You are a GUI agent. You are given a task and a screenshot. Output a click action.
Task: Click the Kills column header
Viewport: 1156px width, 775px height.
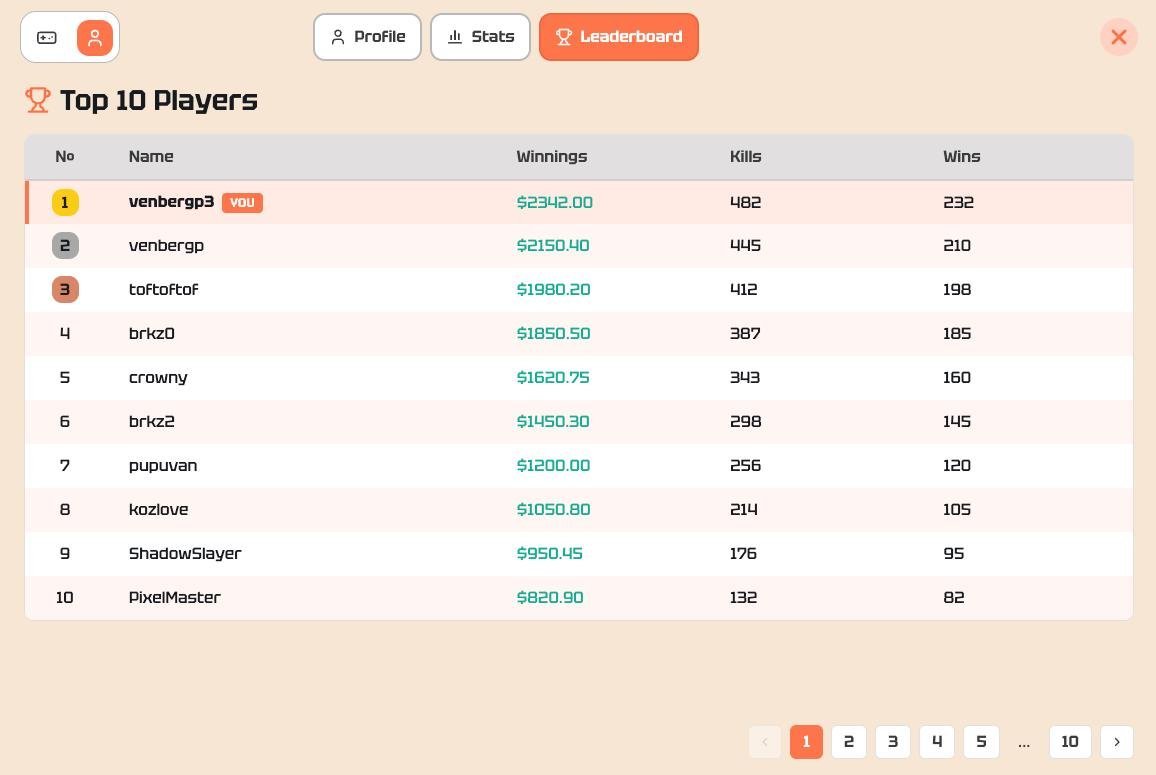point(745,156)
